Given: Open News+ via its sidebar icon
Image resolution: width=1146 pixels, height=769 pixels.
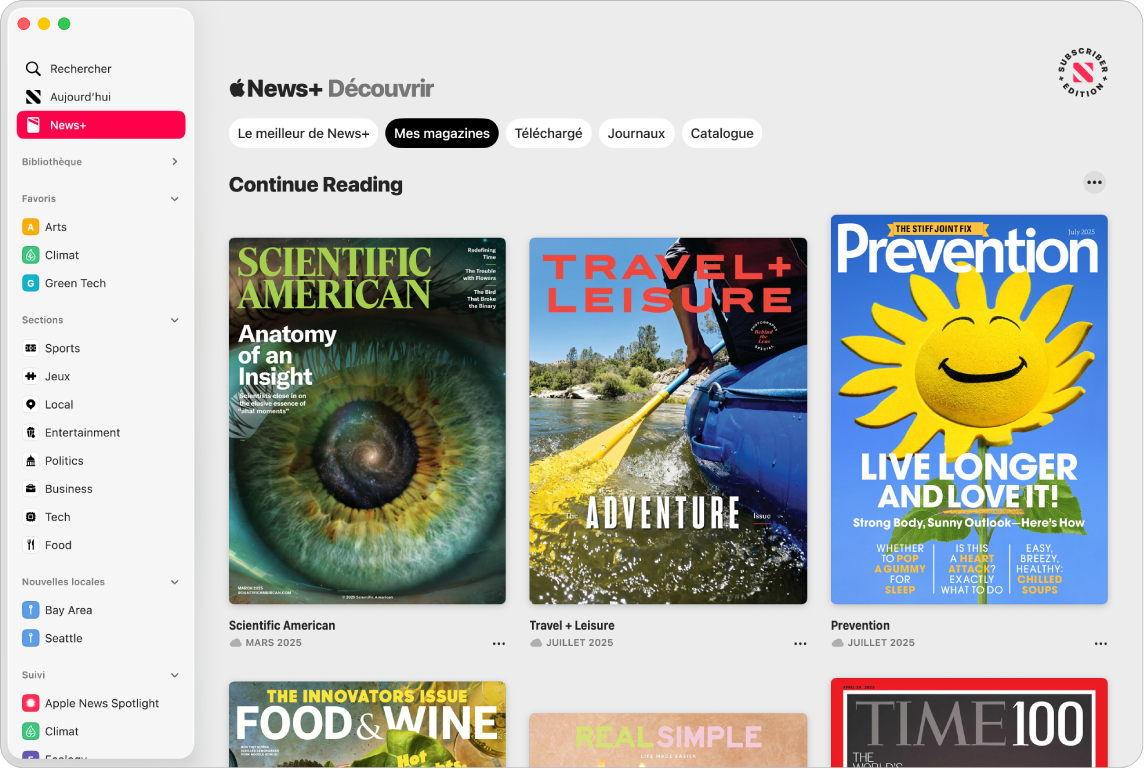Looking at the screenshot, I should pyautogui.click(x=33, y=124).
